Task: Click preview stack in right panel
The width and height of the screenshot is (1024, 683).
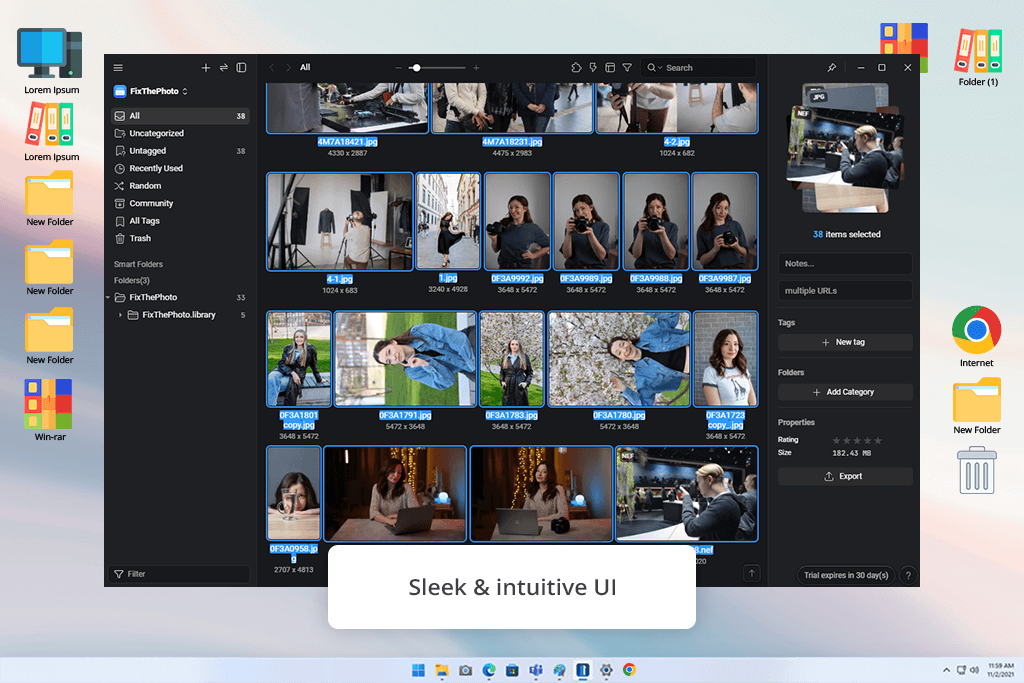Action: (x=845, y=150)
